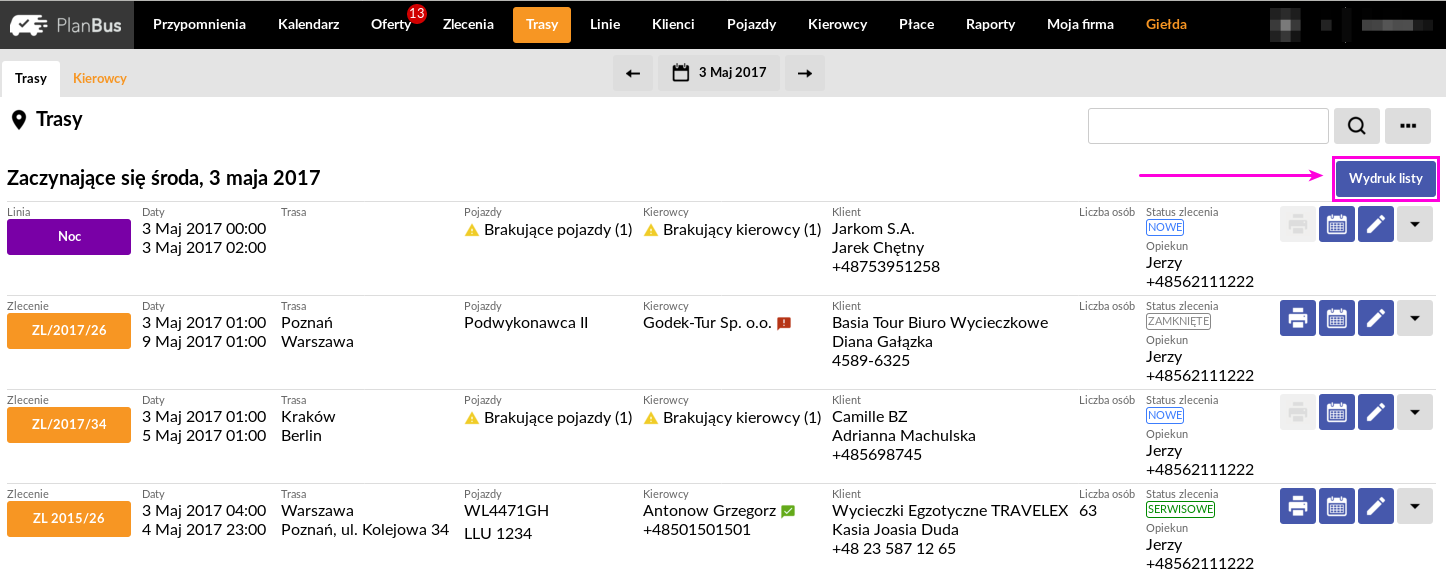Expand dropdown arrow for Noc line row
Image resolution: width=1446 pixels, height=576 pixels.
click(x=1415, y=225)
